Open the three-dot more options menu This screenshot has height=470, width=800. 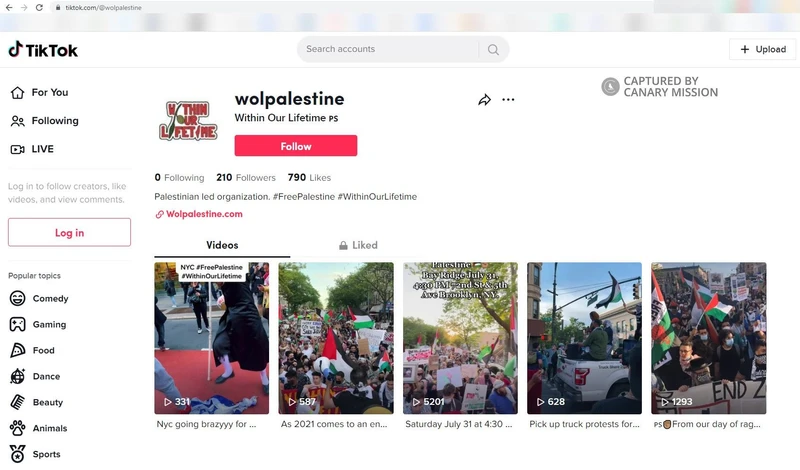click(508, 100)
